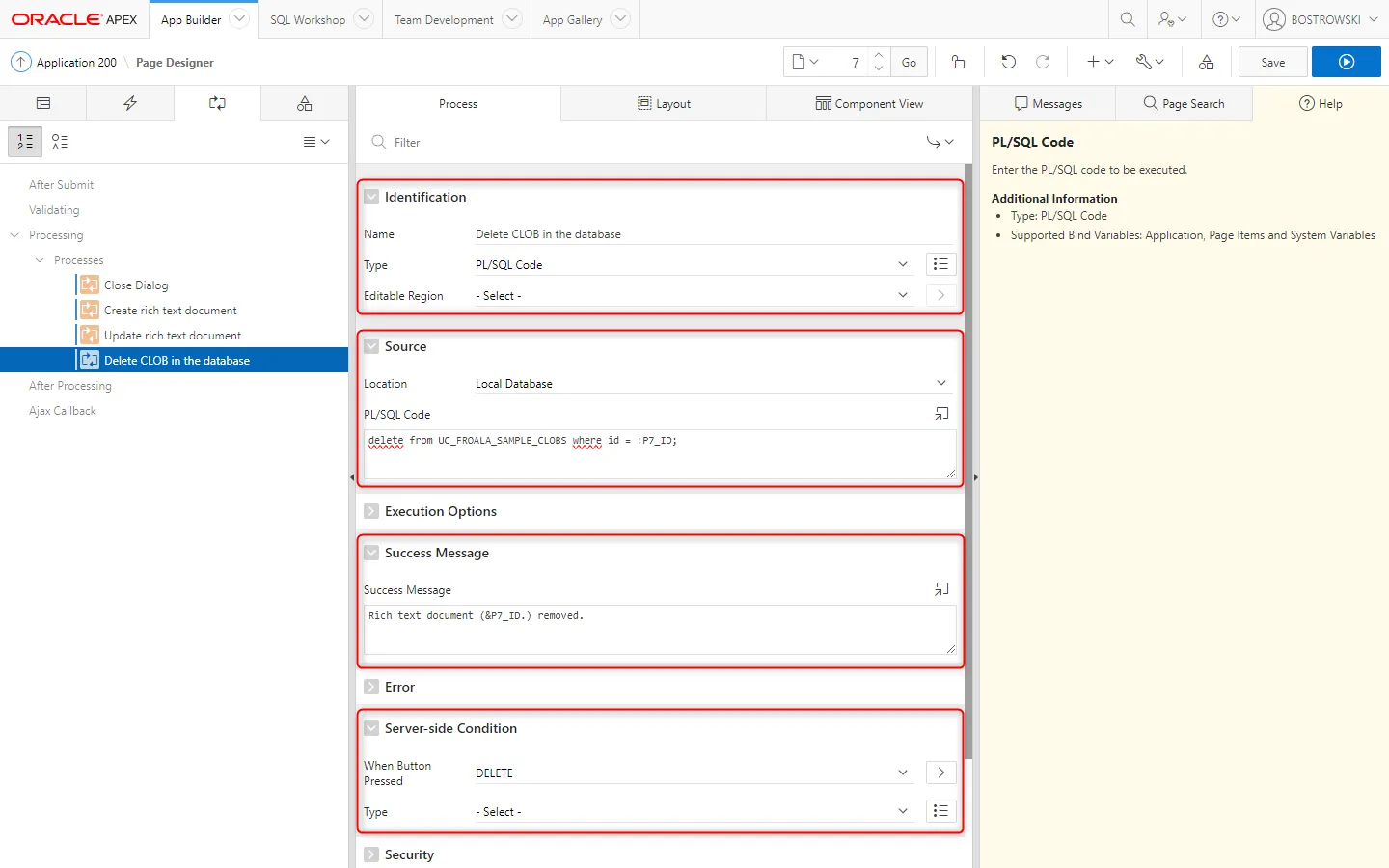The image size is (1389, 868).
Task: Expand the Error section
Action: pyautogui.click(x=371, y=687)
